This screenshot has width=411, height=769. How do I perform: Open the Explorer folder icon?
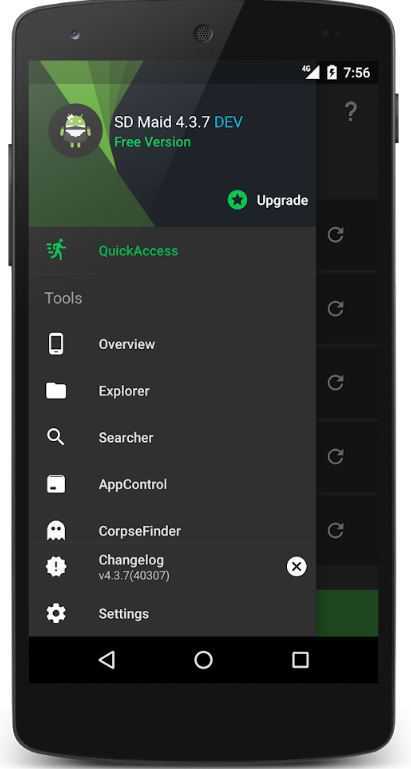click(x=56, y=391)
